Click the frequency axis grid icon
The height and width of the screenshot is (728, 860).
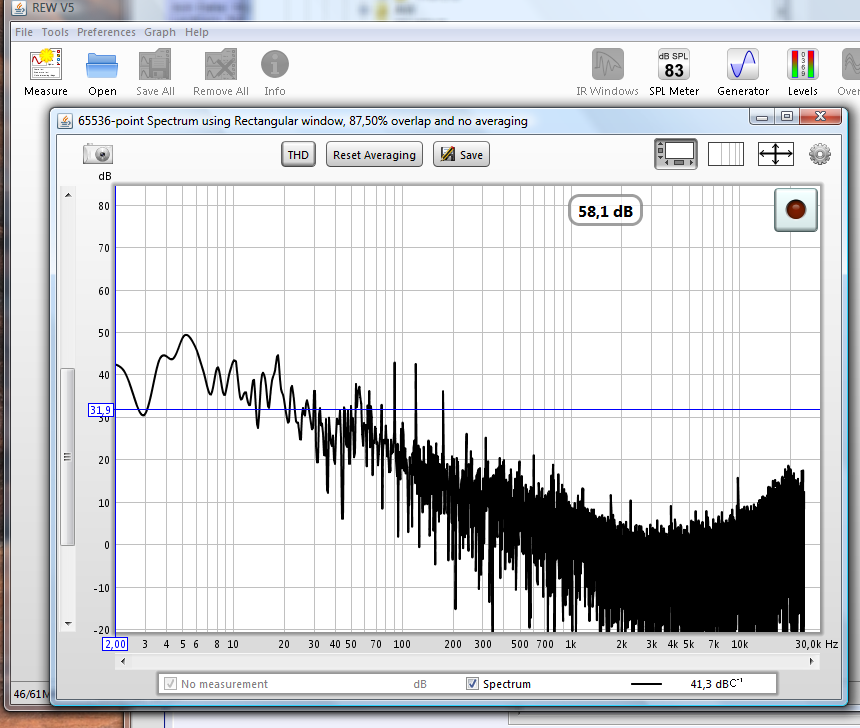(x=726, y=154)
